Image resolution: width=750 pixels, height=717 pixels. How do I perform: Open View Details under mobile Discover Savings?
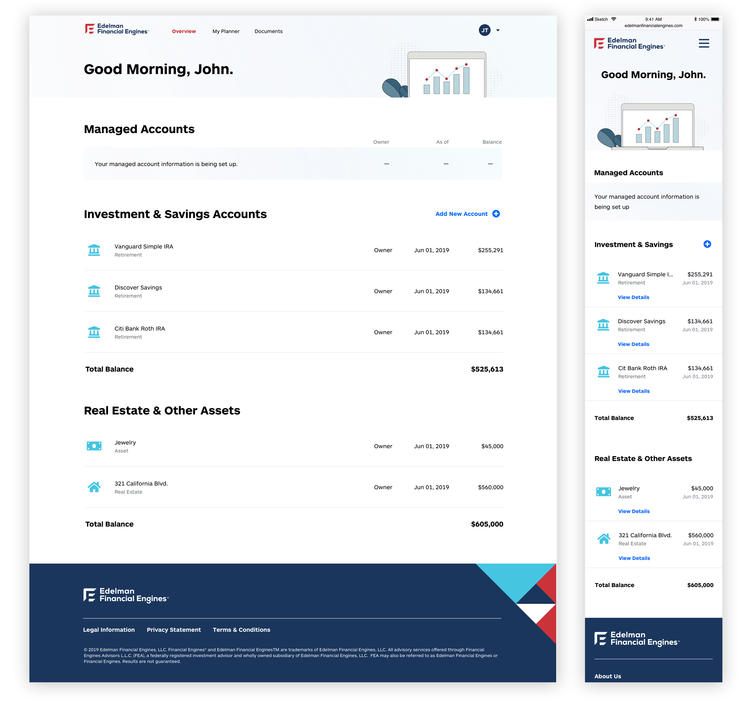[x=633, y=344]
